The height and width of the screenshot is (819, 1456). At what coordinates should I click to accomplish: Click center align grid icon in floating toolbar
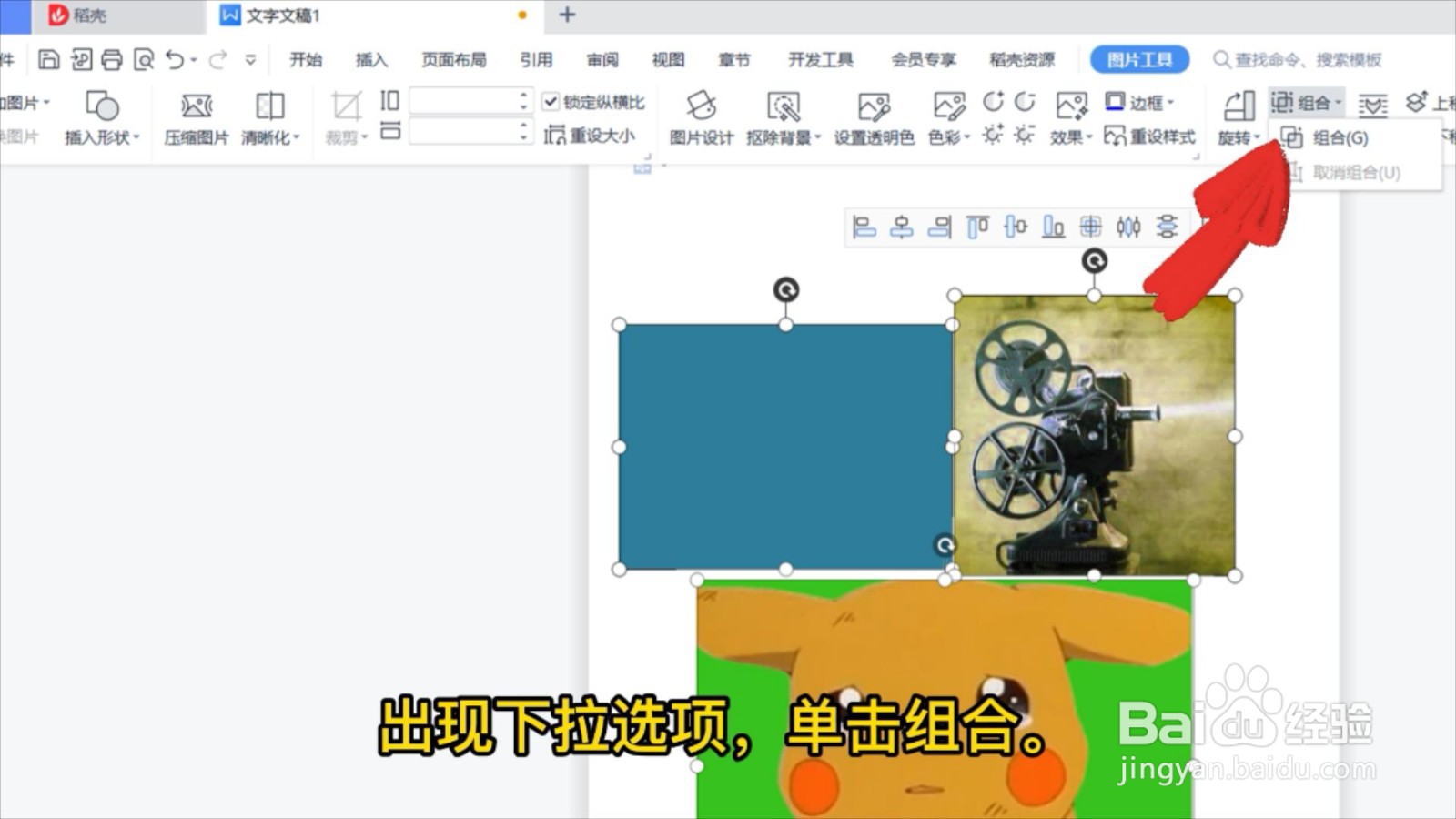pyautogui.click(x=1090, y=227)
